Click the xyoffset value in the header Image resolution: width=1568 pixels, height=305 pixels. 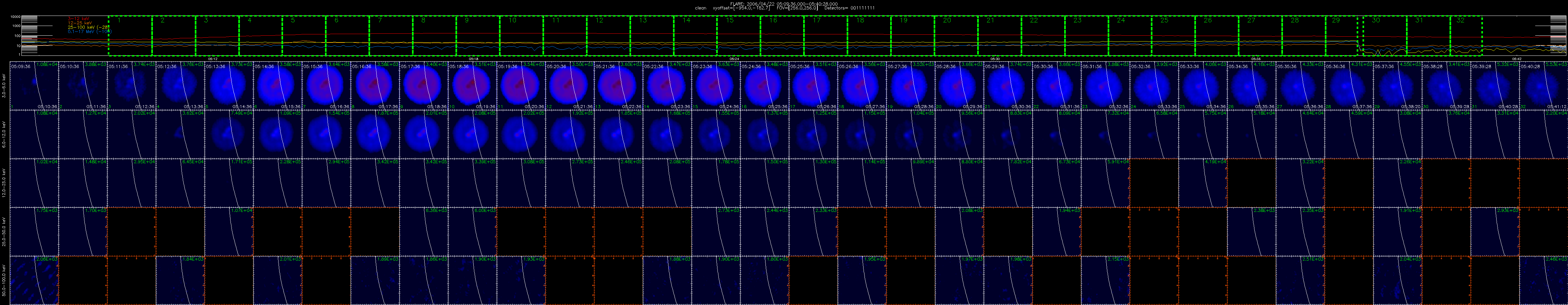click(742, 8)
